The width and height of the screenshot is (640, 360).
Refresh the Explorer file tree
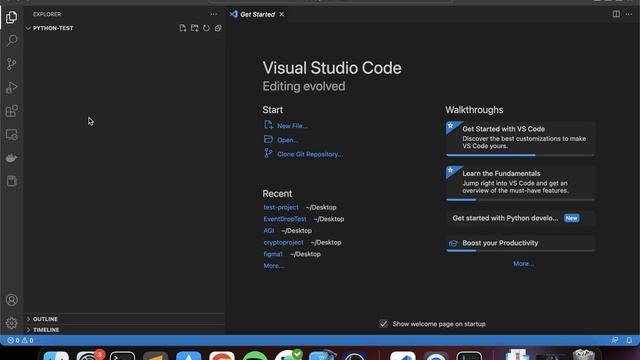pos(206,28)
